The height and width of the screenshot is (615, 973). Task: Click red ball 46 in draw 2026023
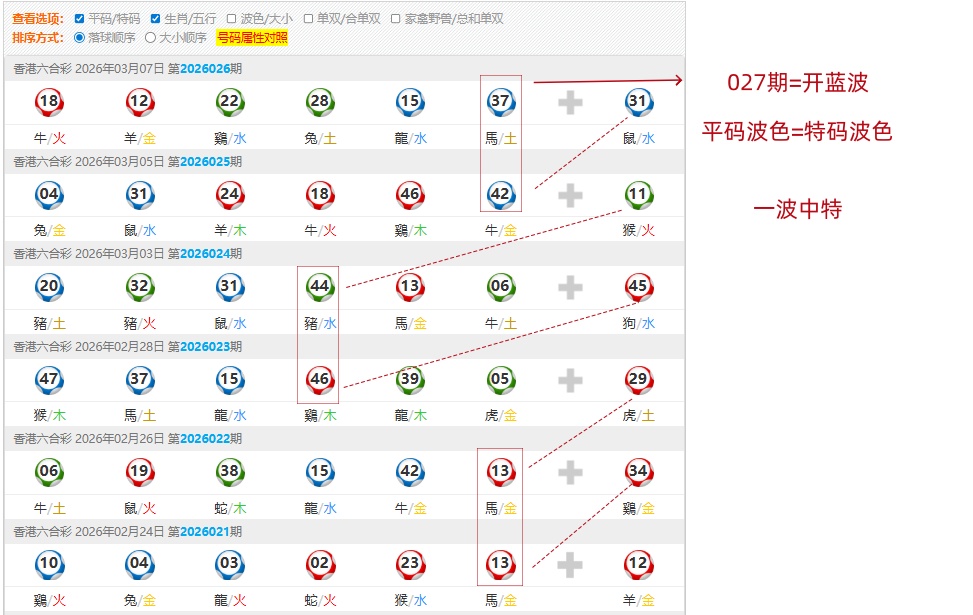pyautogui.click(x=320, y=379)
